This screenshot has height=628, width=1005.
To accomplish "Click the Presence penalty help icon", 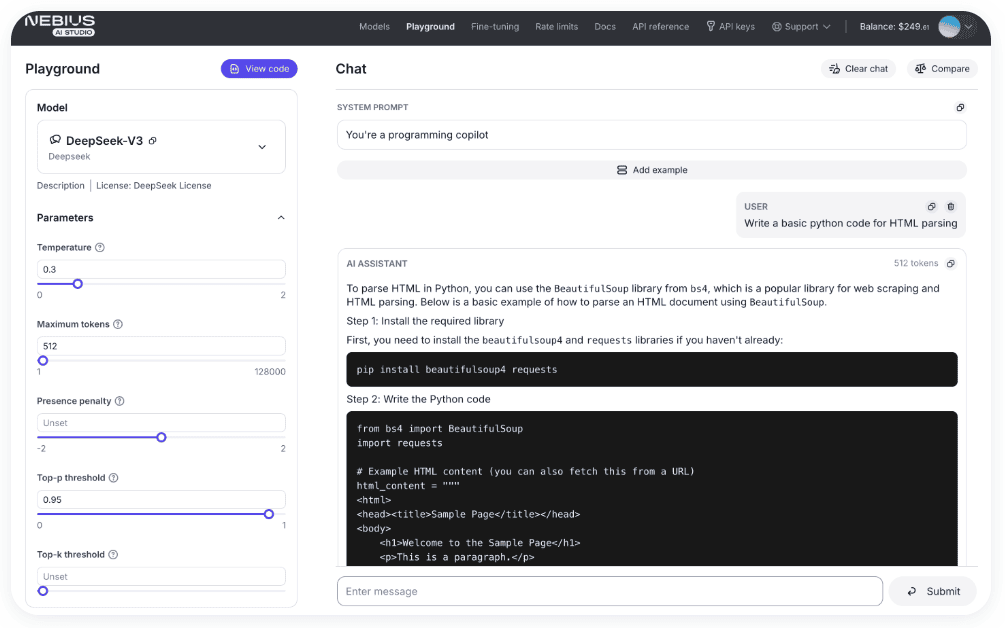I will [119, 401].
